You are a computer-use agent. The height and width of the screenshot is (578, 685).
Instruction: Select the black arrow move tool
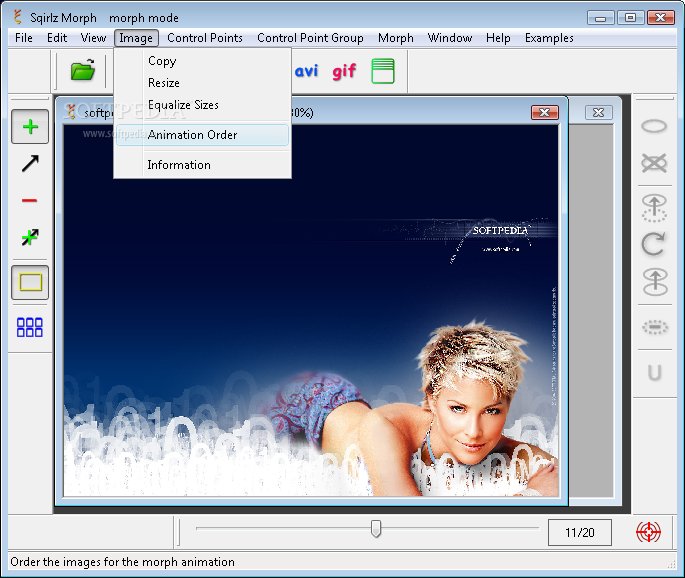[30, 163]
